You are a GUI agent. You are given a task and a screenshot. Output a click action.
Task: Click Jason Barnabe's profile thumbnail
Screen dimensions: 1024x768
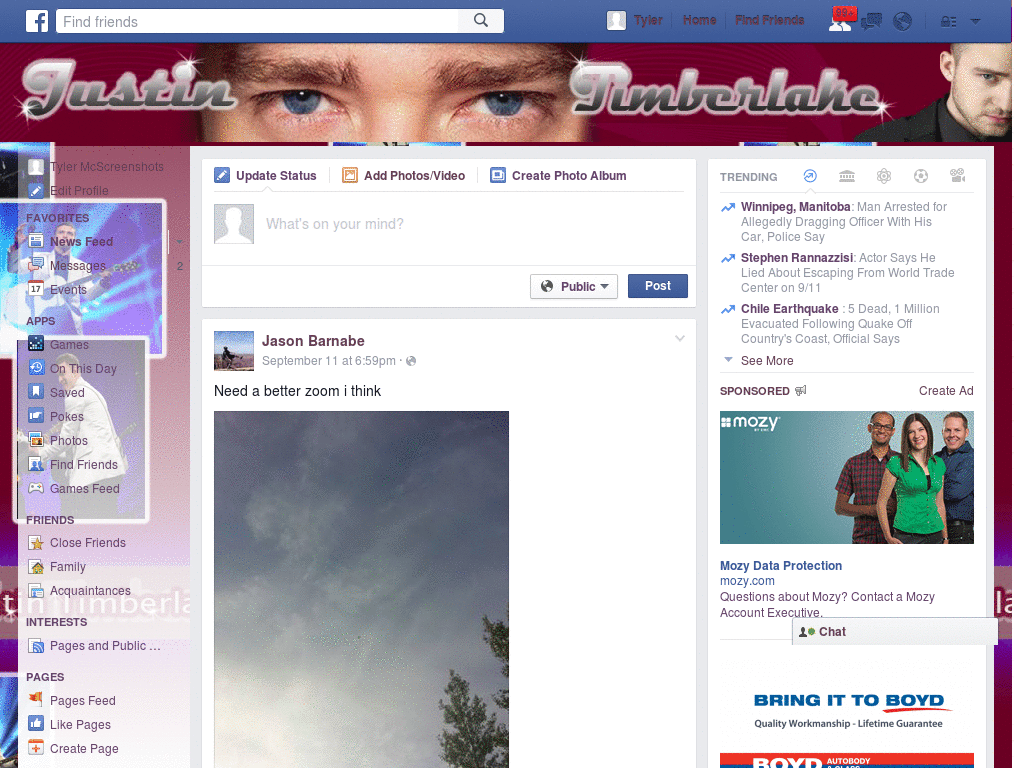click(234, 351)
